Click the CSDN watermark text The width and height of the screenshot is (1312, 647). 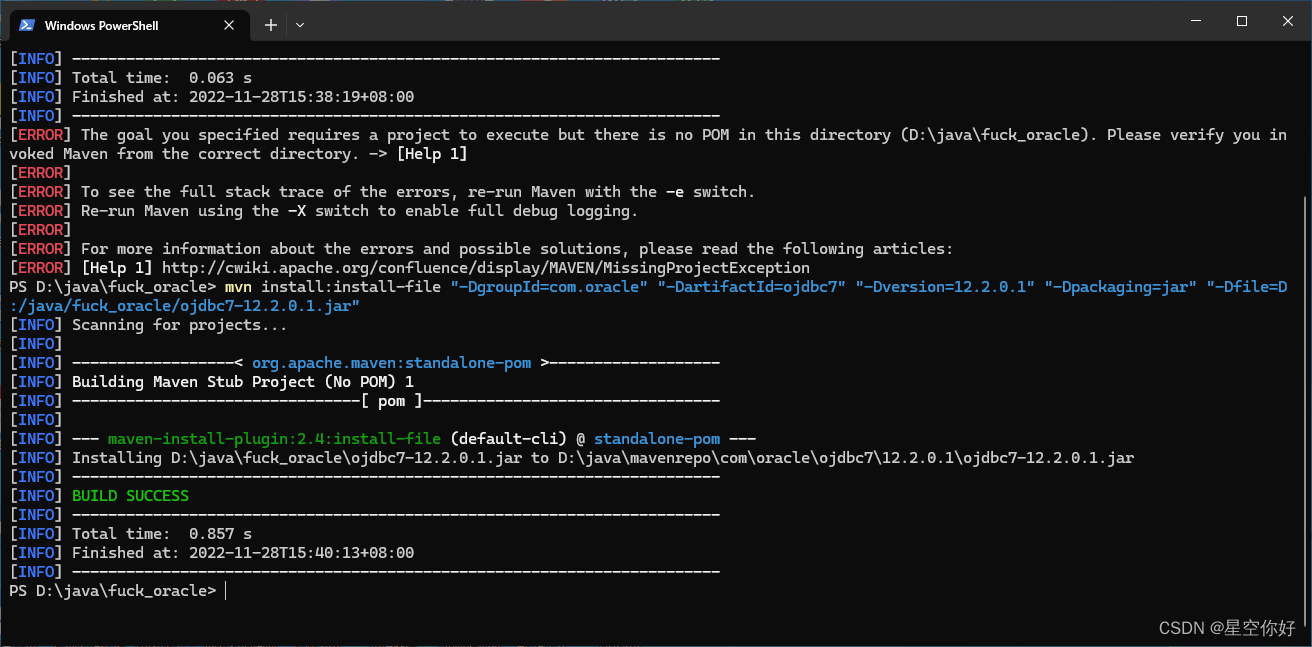(x=1227, y=628)
